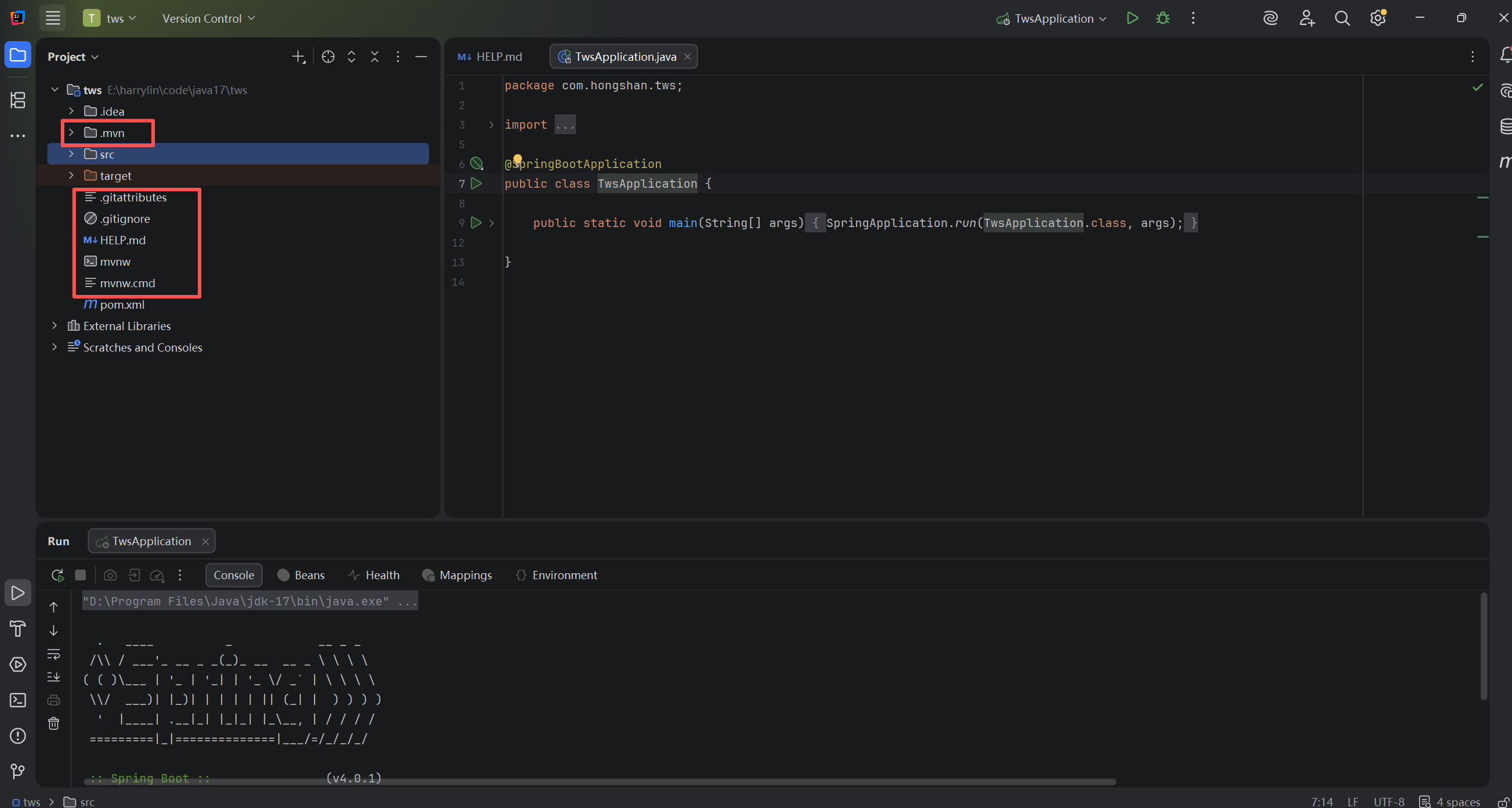Open the Terminal tool window
The width and height of the screenshot is (1512, 808).
click(18, 700)
